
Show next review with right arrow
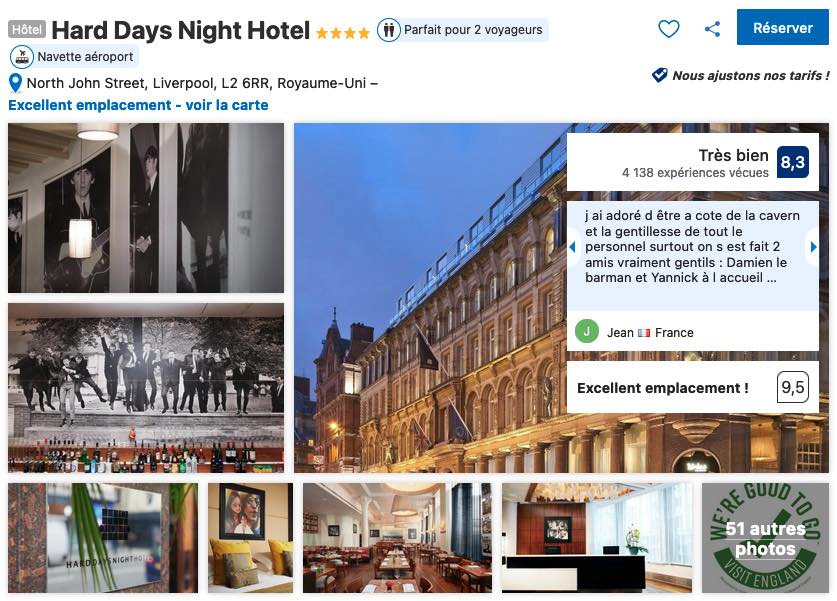coord(813,247)
